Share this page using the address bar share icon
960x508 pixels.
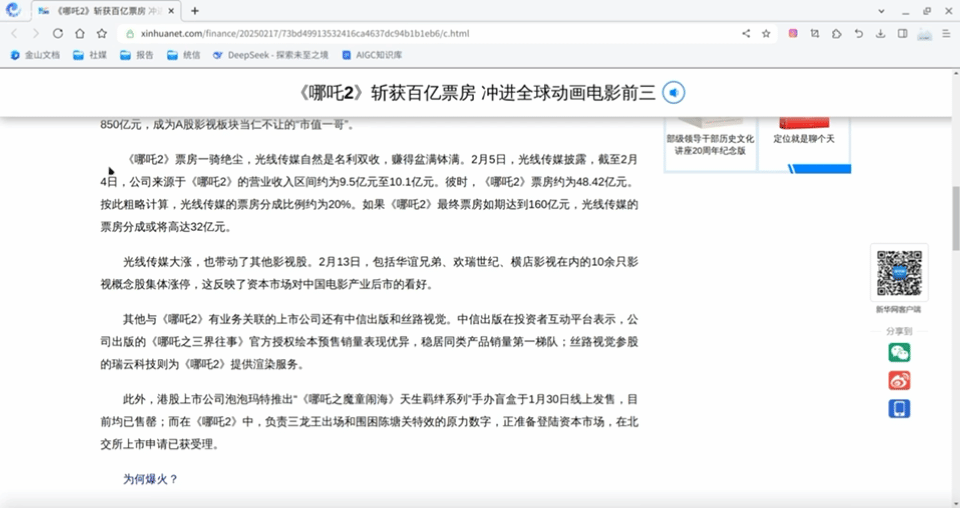pyautogui.click(x=746, y=34)
